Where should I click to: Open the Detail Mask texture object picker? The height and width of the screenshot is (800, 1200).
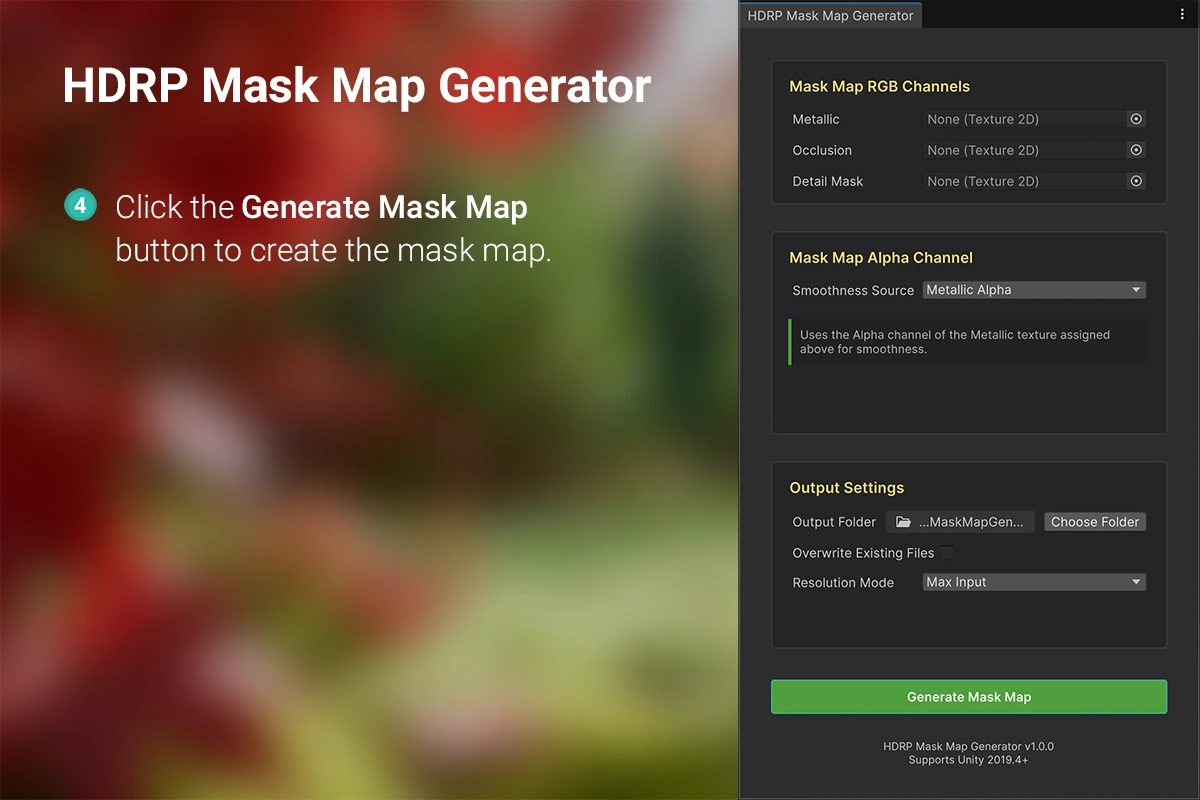(x=1136, y=181)
